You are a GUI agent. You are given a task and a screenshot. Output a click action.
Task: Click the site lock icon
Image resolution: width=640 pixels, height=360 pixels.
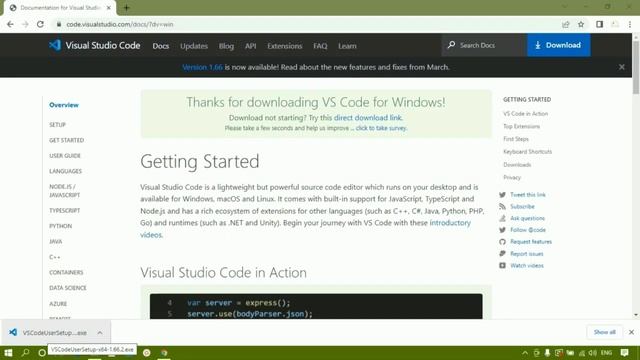coord(59,24)
